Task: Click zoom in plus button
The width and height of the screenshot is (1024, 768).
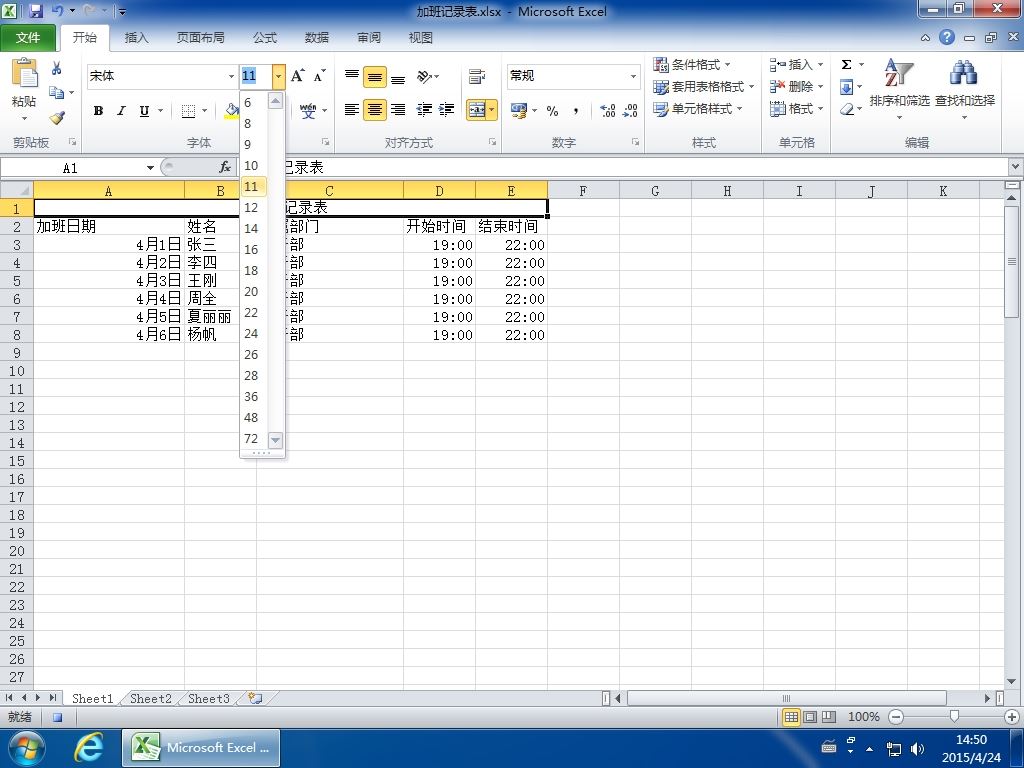Action: pyautogui.click(x=1012, y=716)
